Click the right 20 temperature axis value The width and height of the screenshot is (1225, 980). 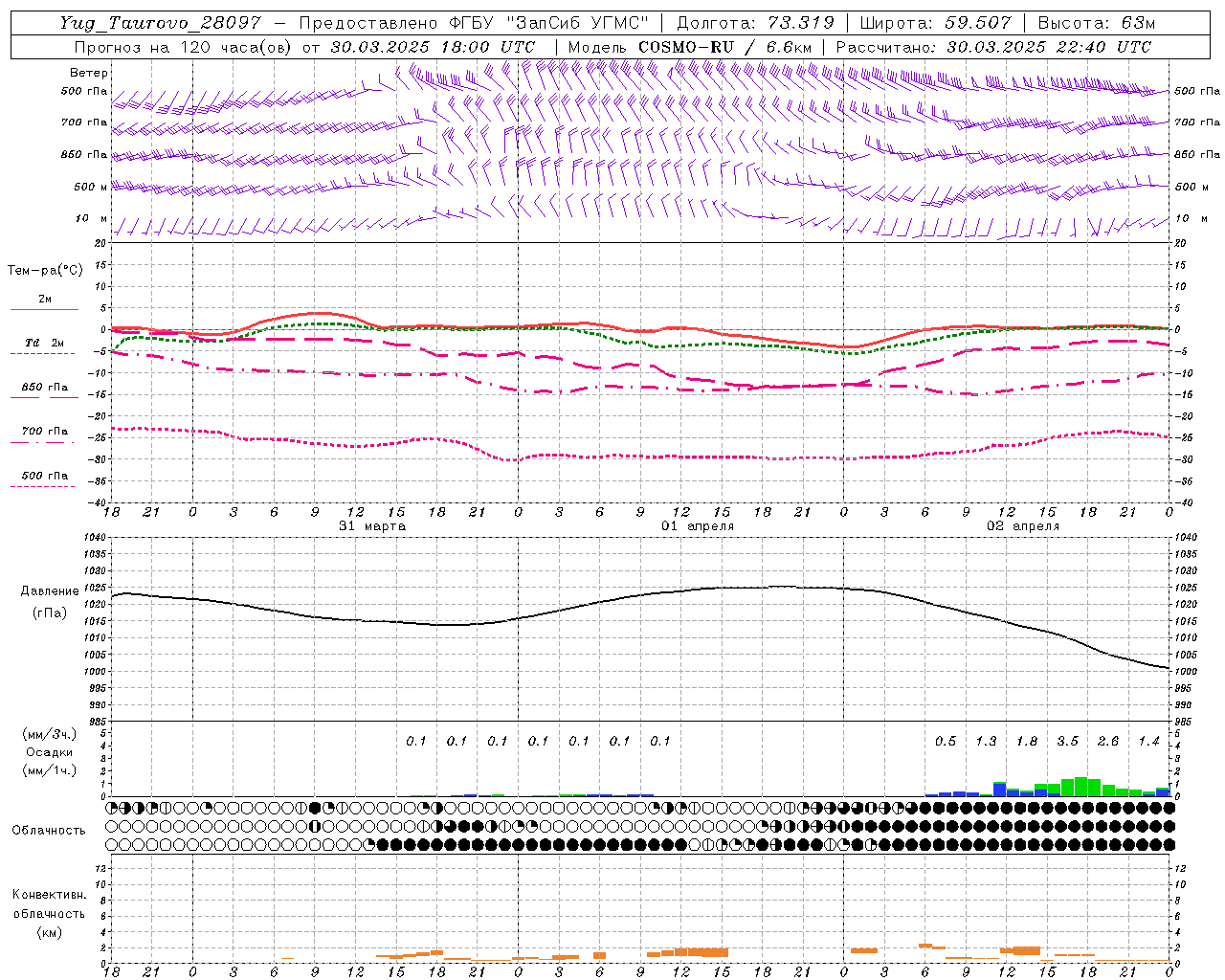click(1180, 243)
